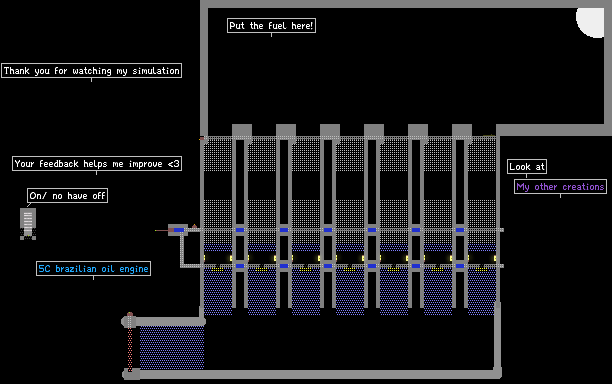Click the first blue valve on upper rail
Screen dimensions: 612x384
(240, 230)
